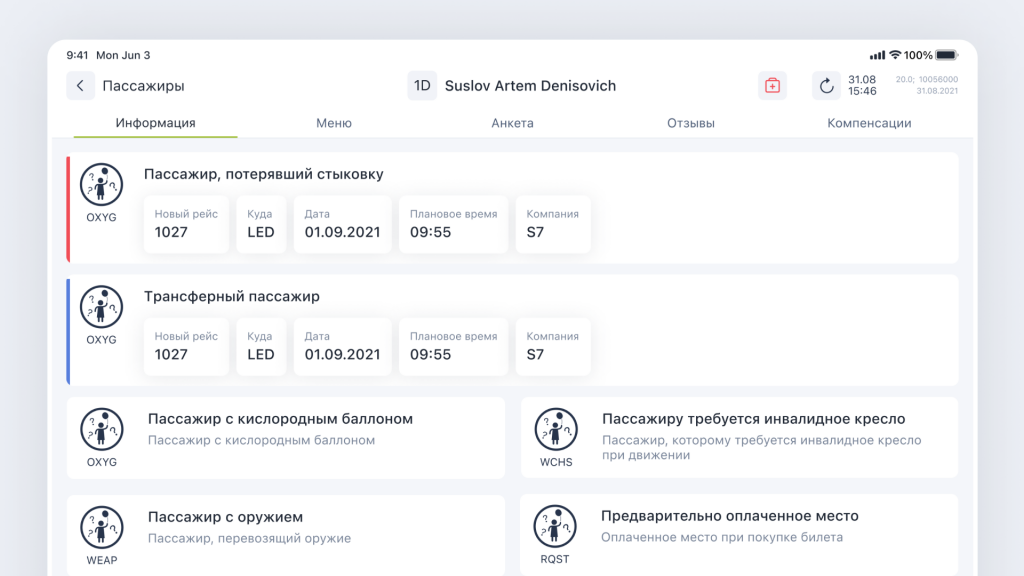
Task: Go to the Отзывы tab
Action: point(690,123)
